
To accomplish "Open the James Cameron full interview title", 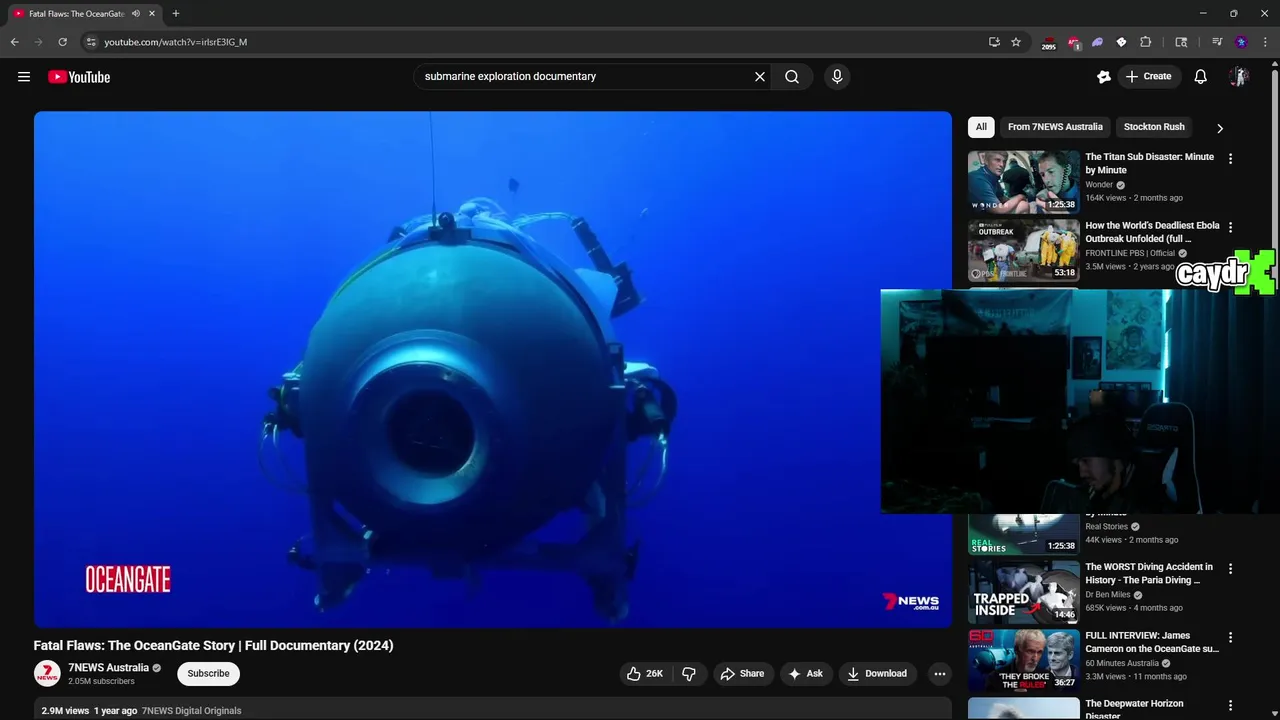I will pos(1152,642).
